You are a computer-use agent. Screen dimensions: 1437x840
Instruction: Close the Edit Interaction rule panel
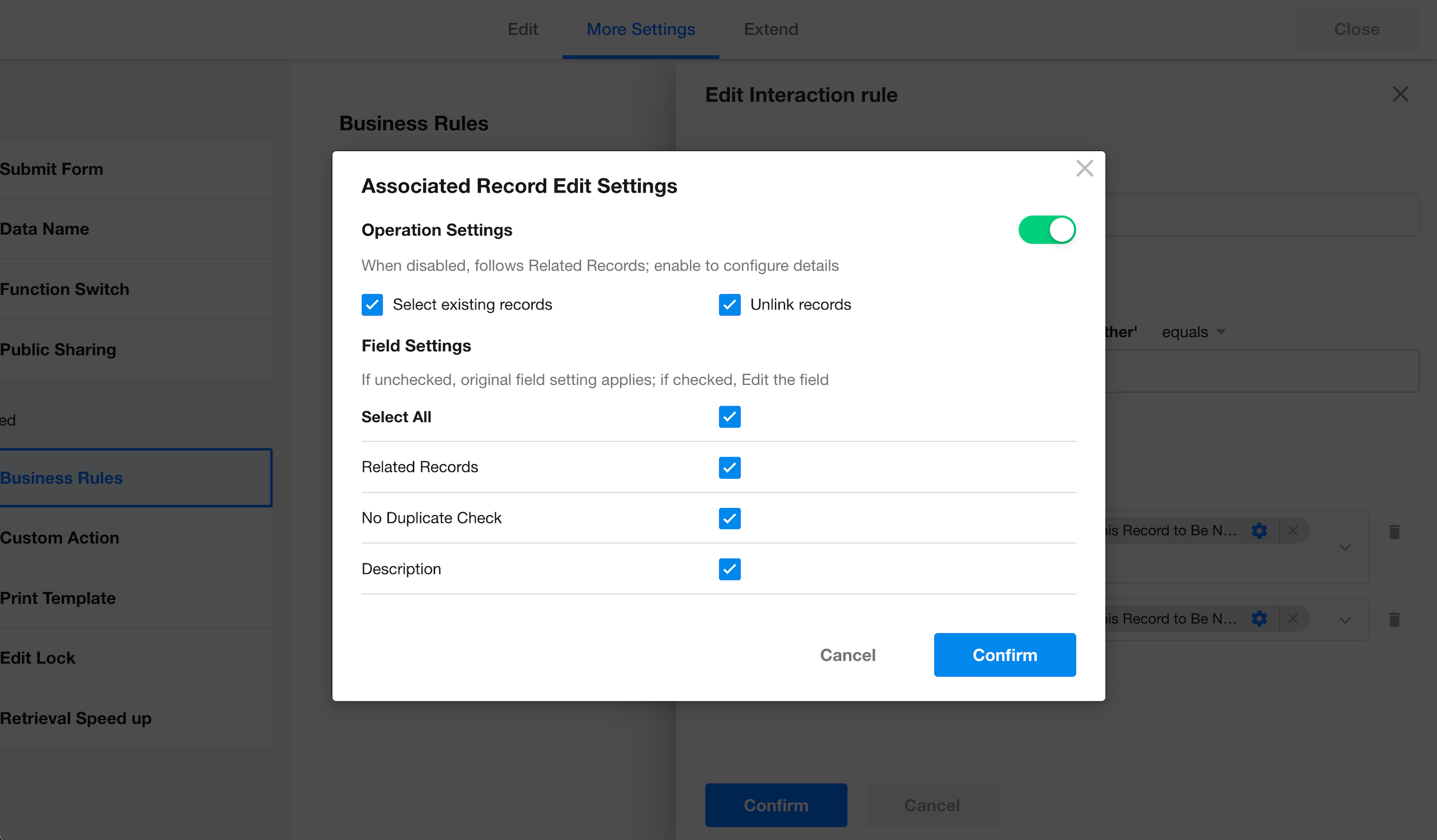pos(1401,94)
